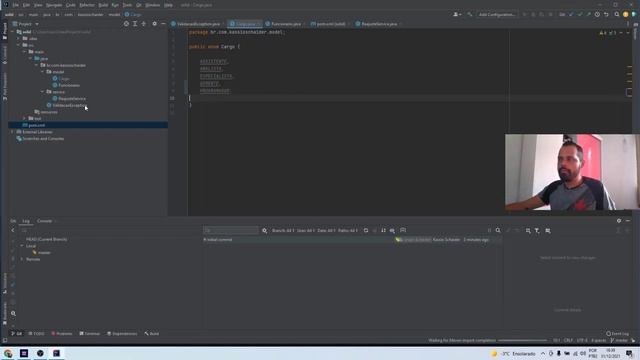
Task: Open the Log tab in Git panel
Action: tap(26, 221)
